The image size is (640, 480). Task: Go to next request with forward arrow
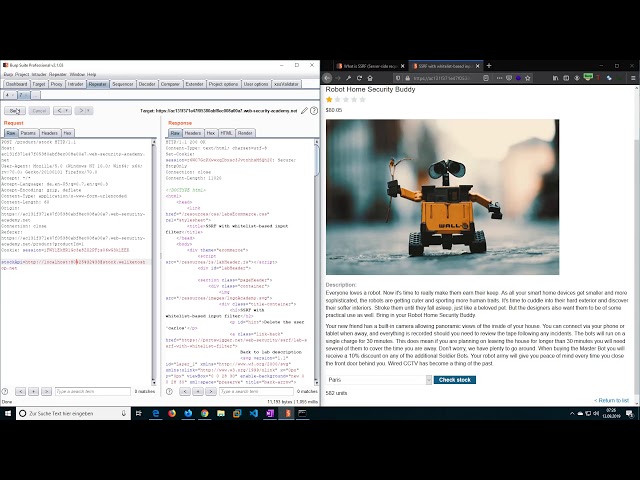81,111
